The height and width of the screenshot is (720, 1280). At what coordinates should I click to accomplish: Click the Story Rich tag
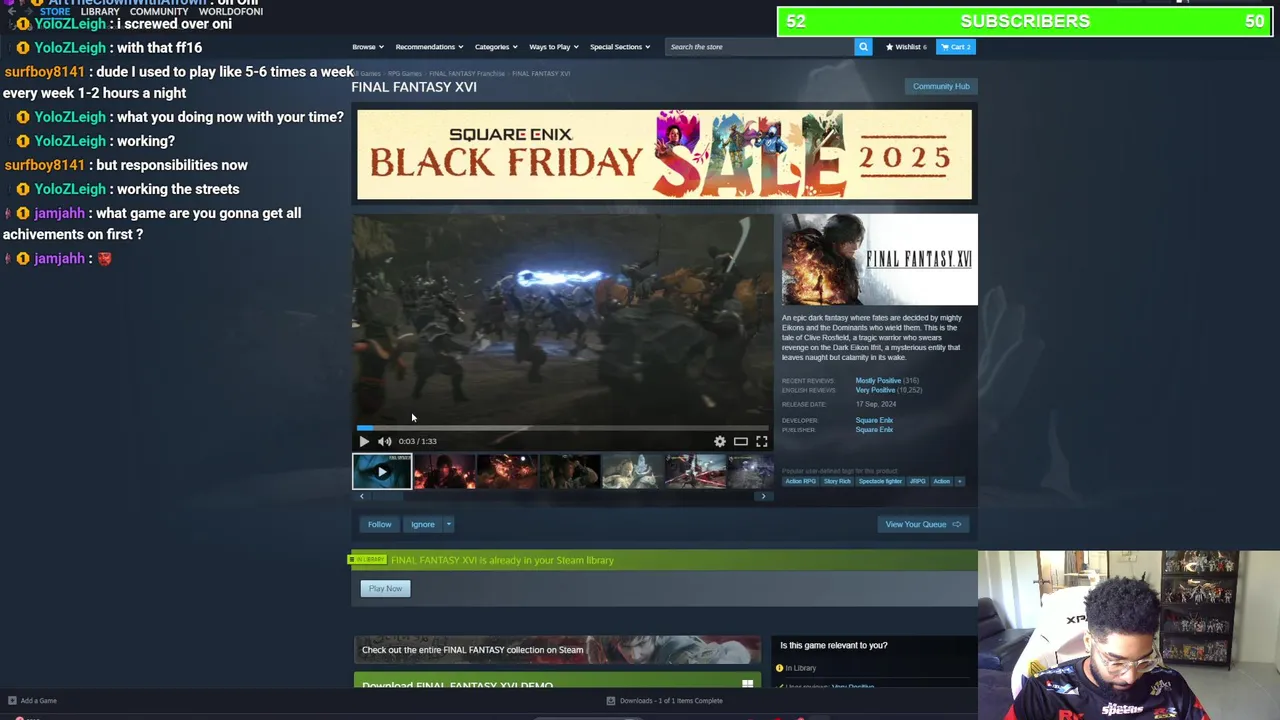[x=837, y=481]
